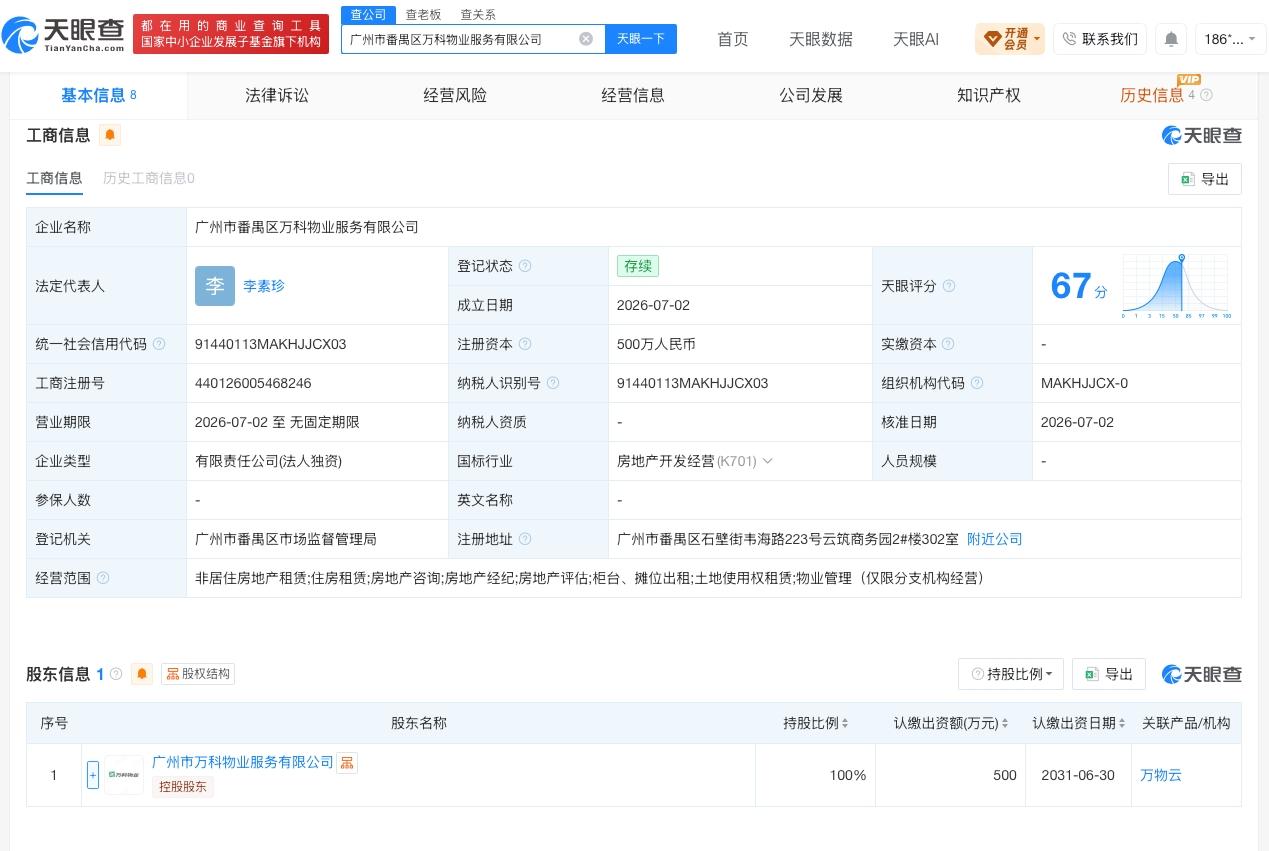This screenshot has height=851, width=1269.
Task: Open the 股权结构 button
Action: click(198, 674)
